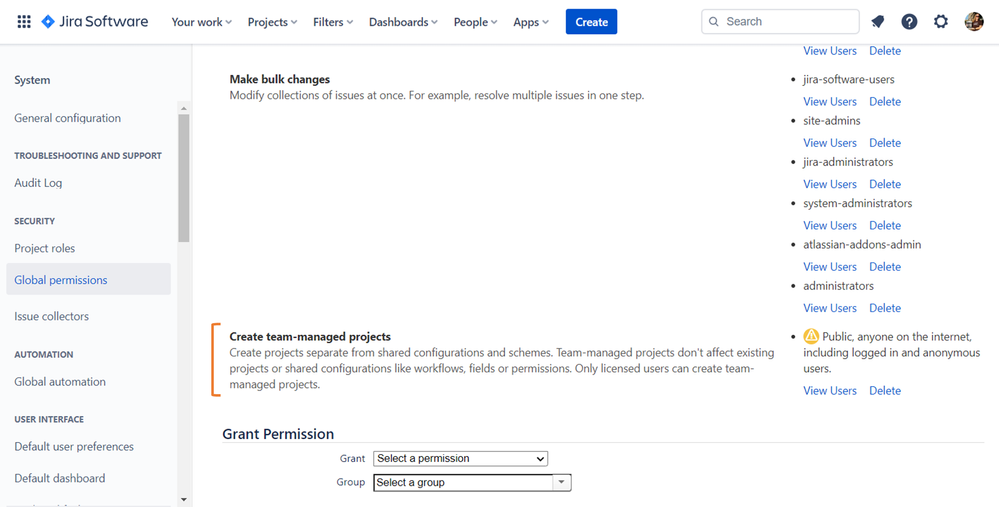Open the Your work menu
999x507 pixels.
pos(201,22)
